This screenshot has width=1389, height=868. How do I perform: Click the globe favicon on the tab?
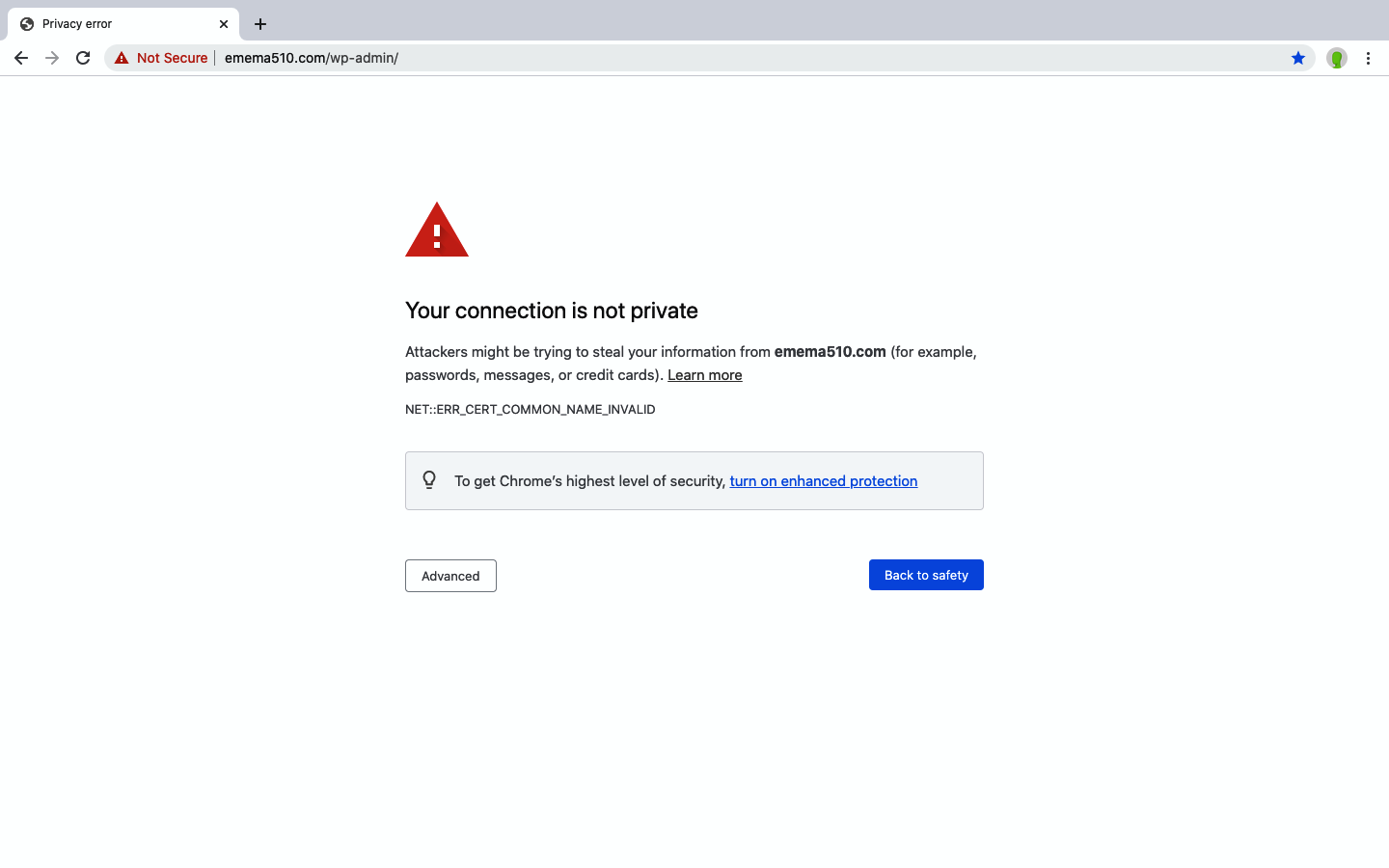pyautogui.click(x=27, y=24)
